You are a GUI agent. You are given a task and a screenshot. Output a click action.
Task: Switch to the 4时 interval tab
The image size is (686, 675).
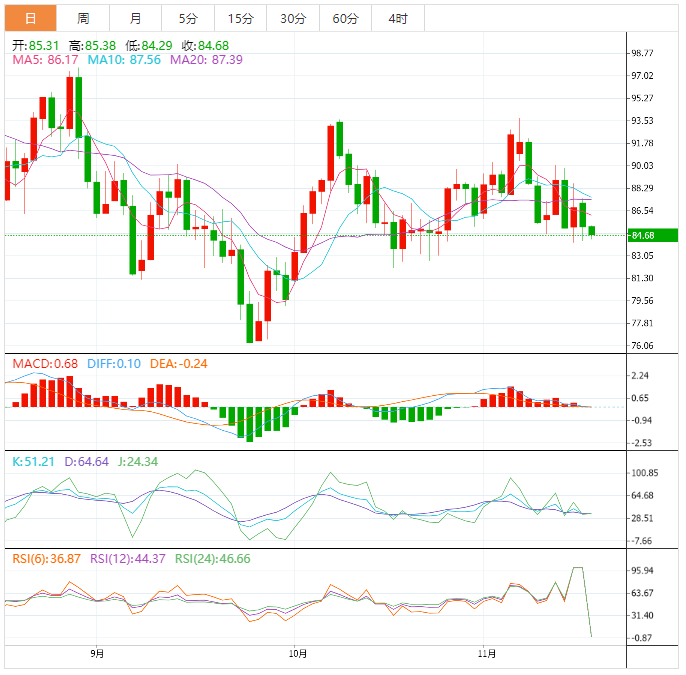pyautogui.click(x=397, y=18)
